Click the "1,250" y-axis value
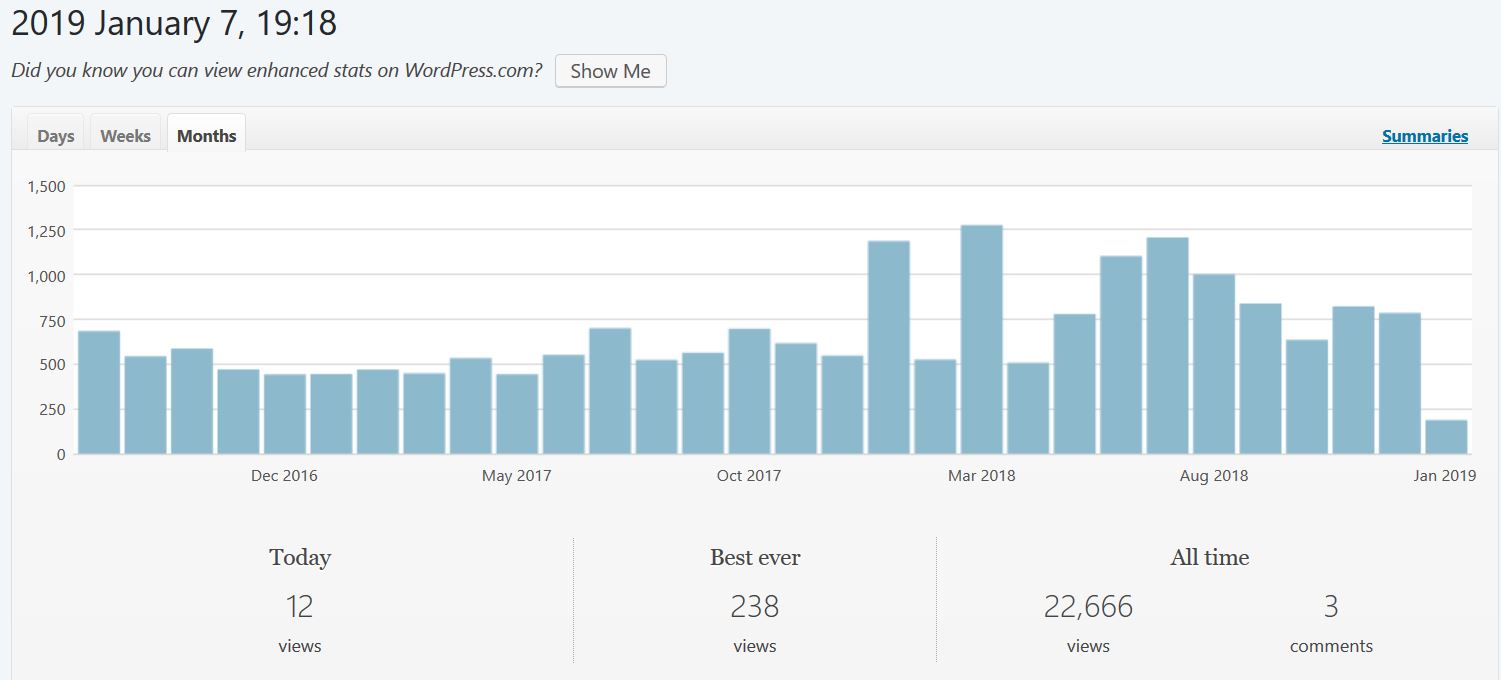The image size is (1501, 680). (x=46, y=231)
